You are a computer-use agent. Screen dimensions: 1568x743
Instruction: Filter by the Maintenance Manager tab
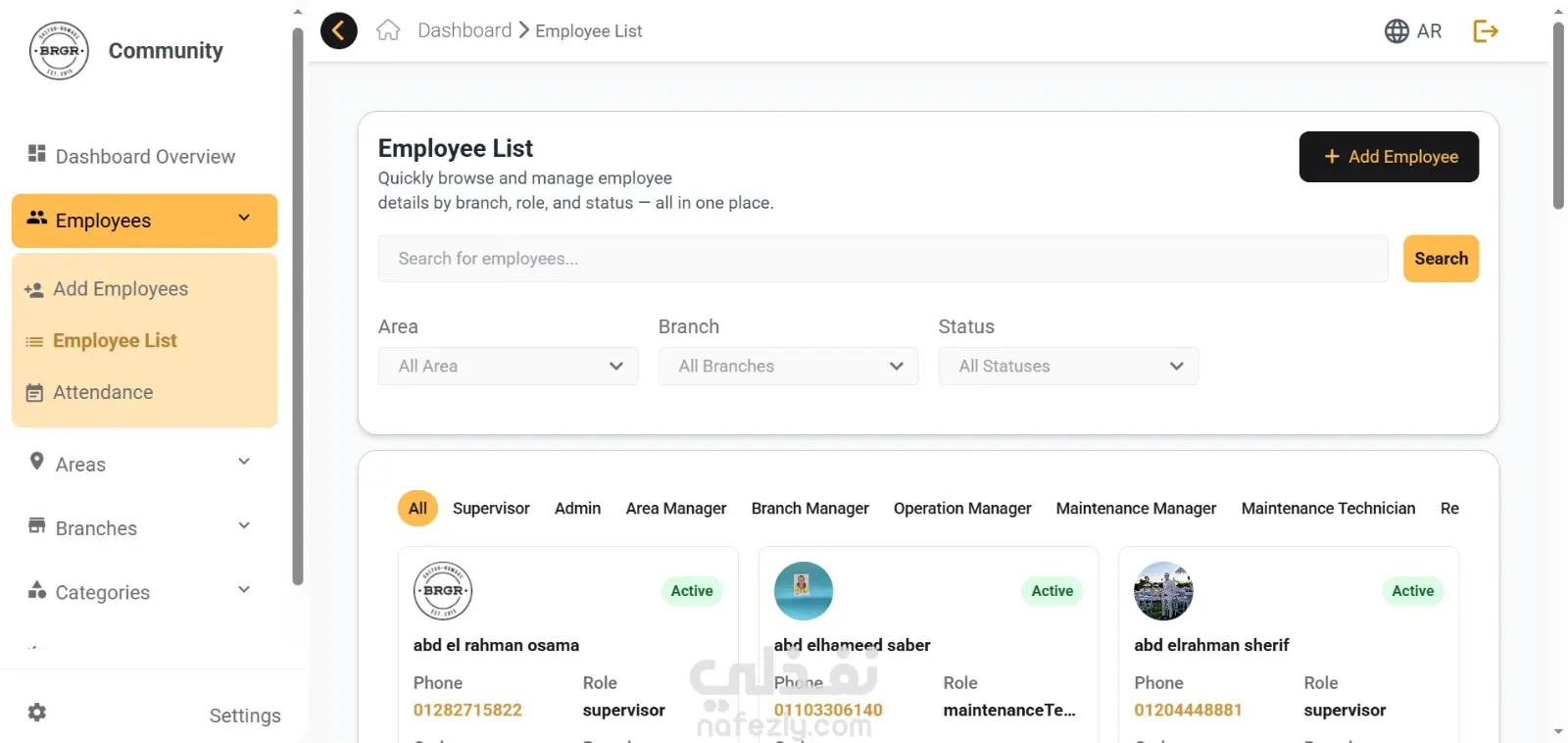pos(1136,509)
